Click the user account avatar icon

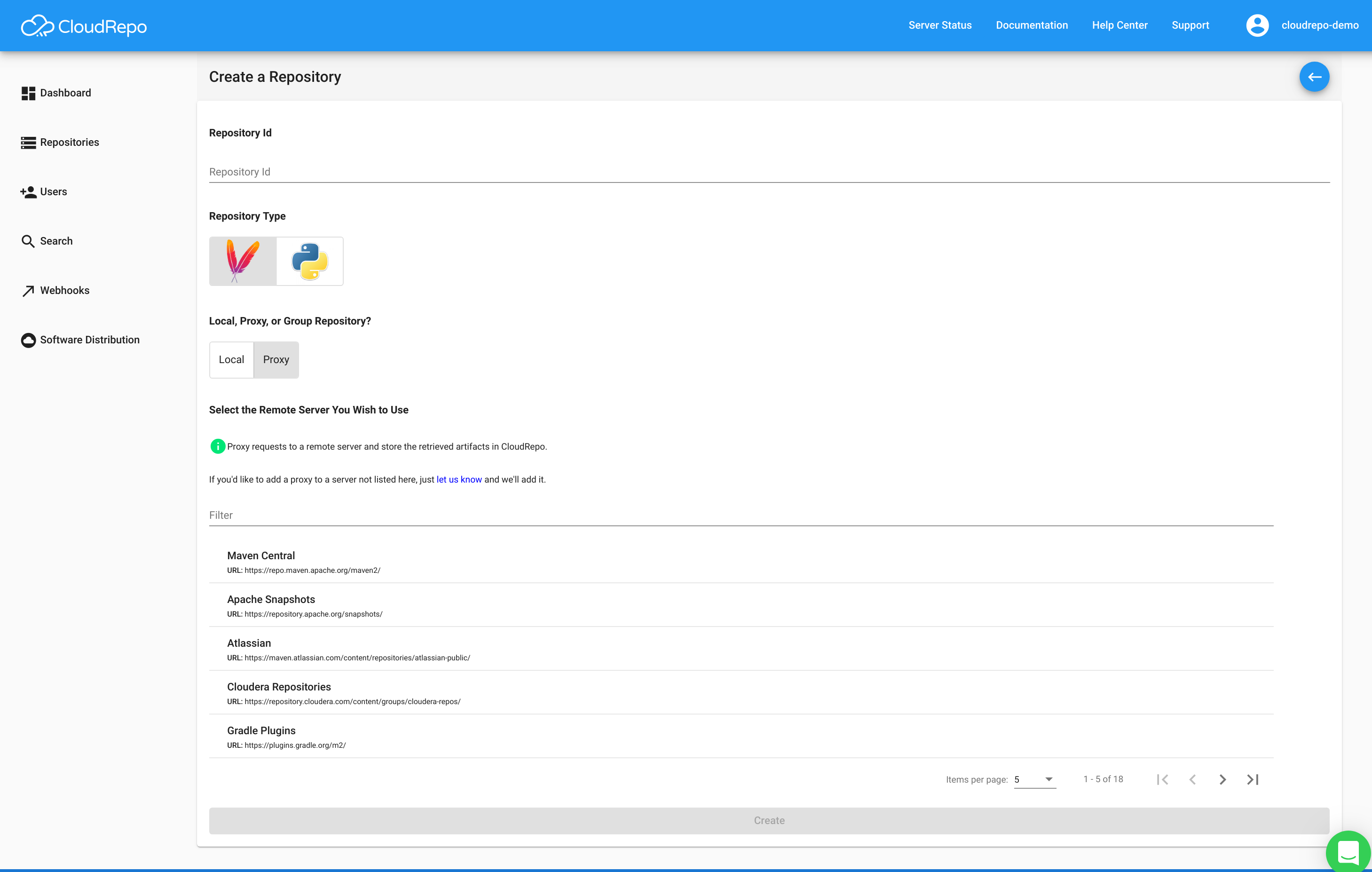1257,25
